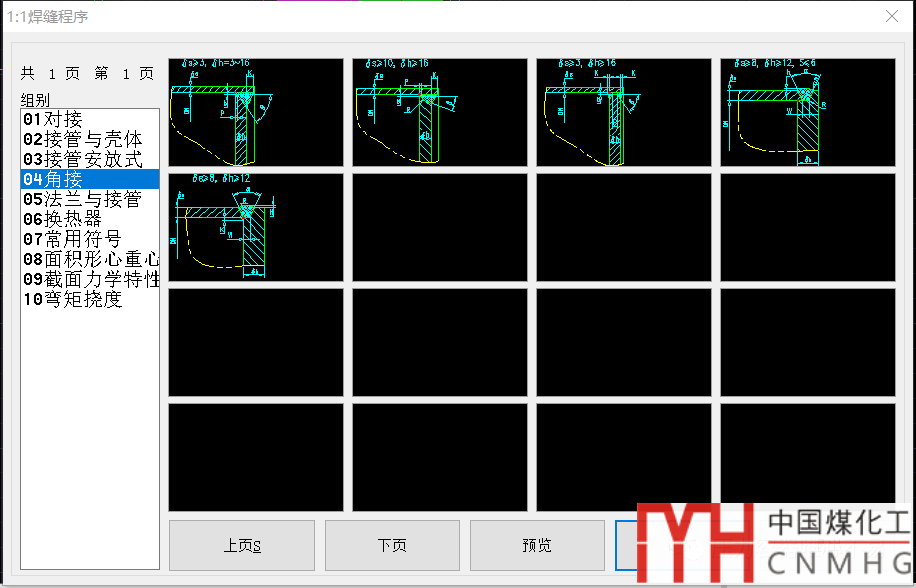Image resolution: width=916 pixels, height=588 pixels.
Task: Go to next page with 下页
Action: click(392, 545)
